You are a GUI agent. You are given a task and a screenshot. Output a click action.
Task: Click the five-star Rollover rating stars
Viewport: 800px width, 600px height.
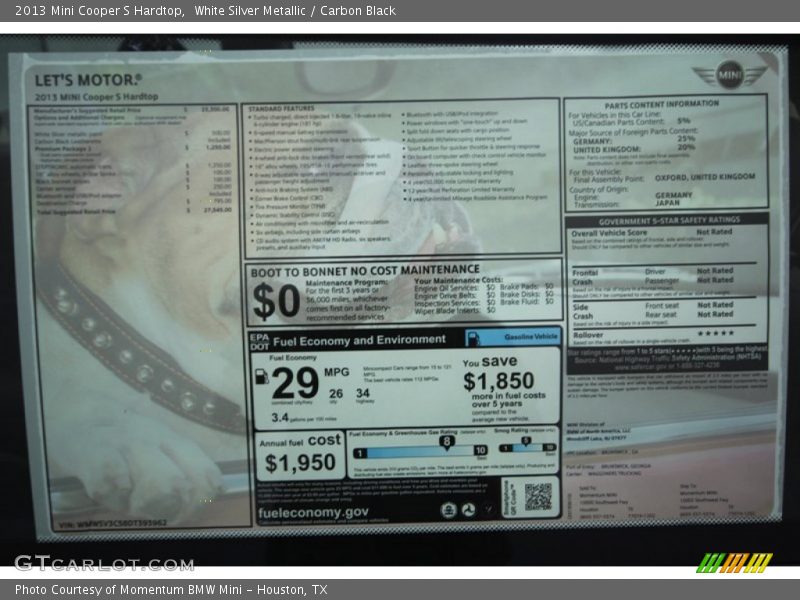pos(716,333)
